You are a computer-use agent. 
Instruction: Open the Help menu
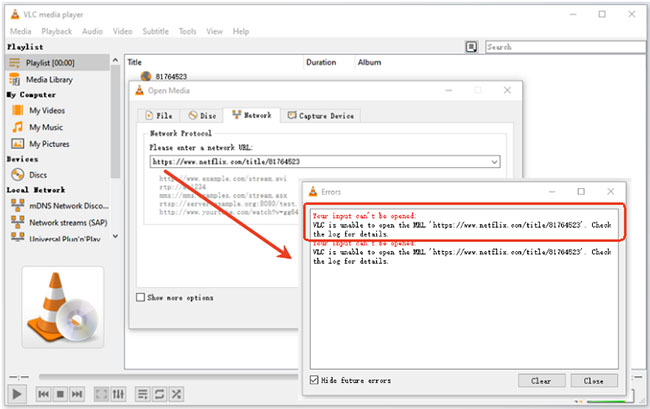(240, 31)
